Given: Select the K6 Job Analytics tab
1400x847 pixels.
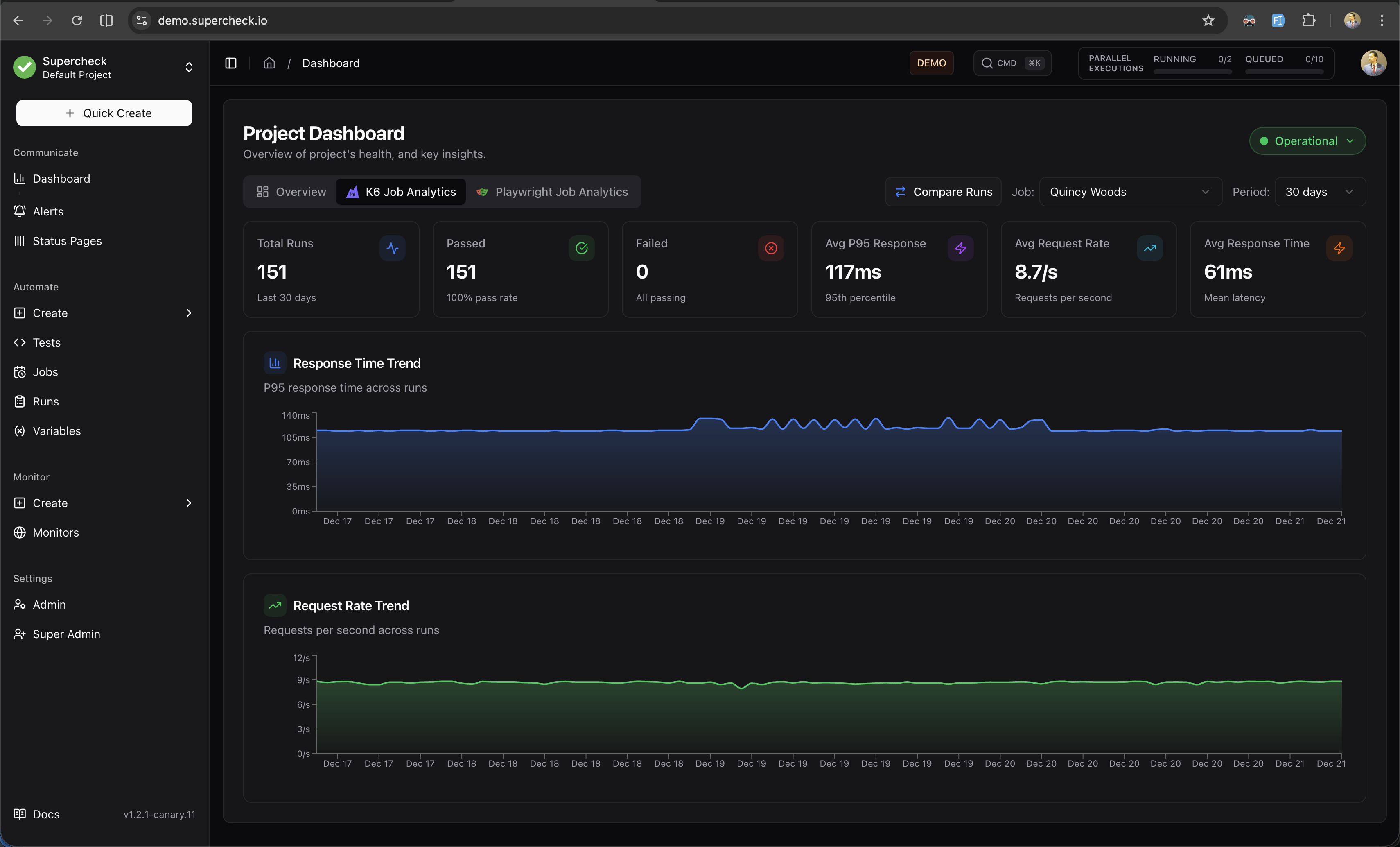Looking at the screenshot, I should point(401,192).
